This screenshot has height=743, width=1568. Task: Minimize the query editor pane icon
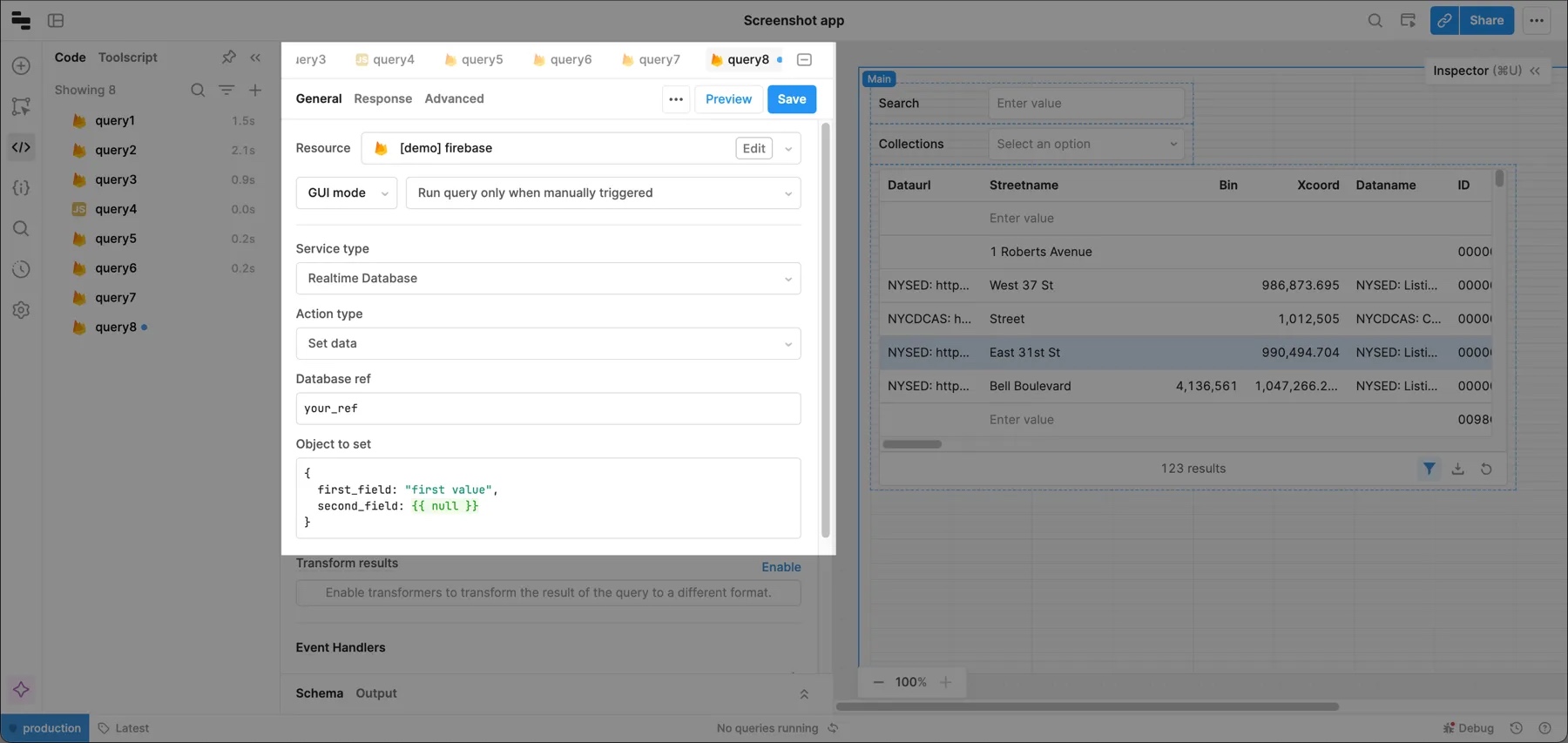[804, 60]
